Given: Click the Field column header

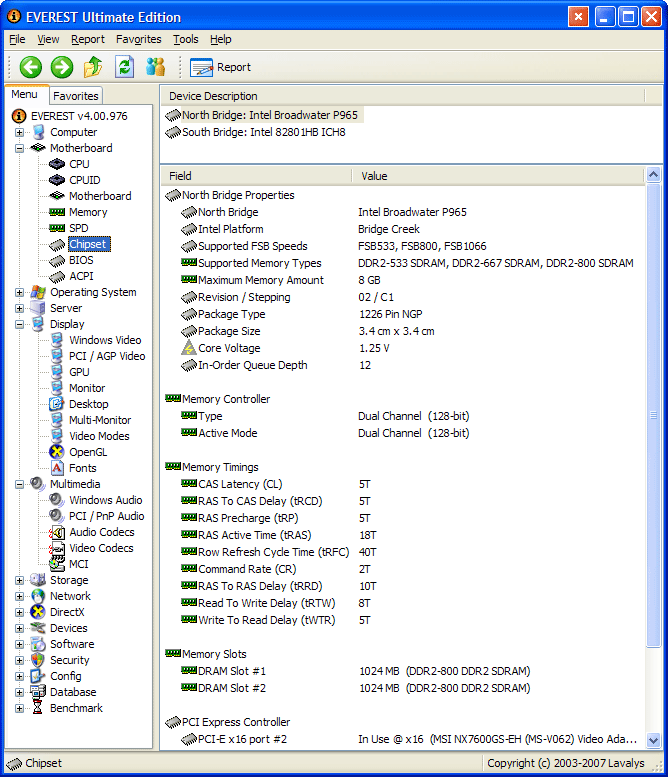Looking at the screenshot, I should (256, 176).
